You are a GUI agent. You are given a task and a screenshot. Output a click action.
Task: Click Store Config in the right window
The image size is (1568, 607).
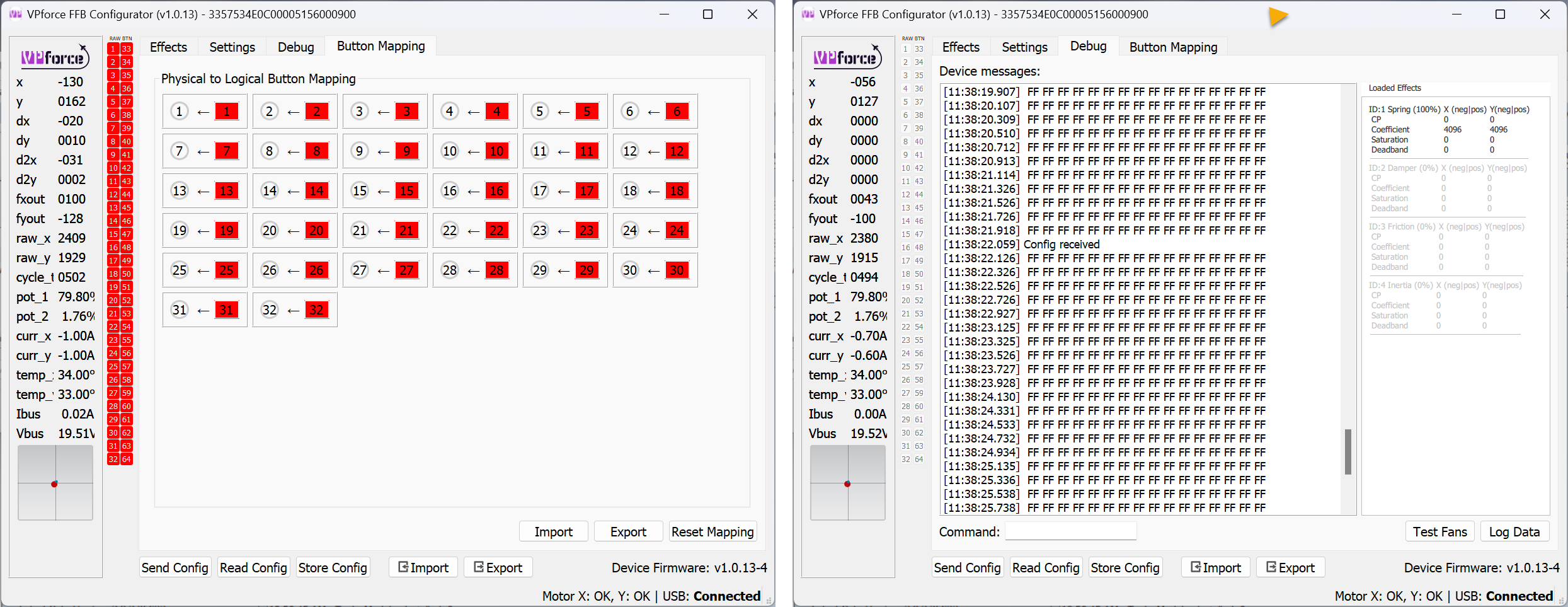(1125, 567)
